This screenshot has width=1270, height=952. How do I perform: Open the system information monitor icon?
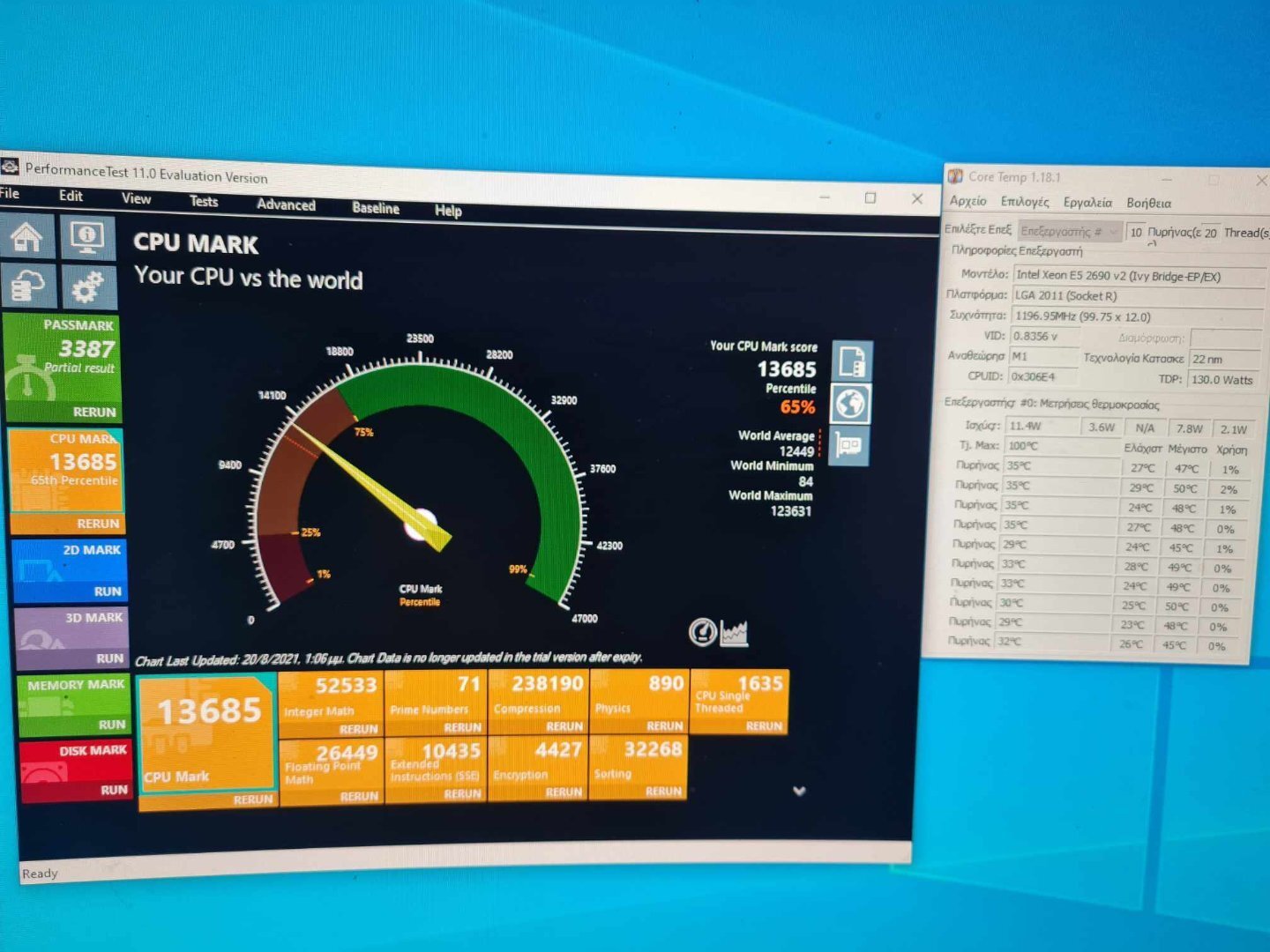87,237
